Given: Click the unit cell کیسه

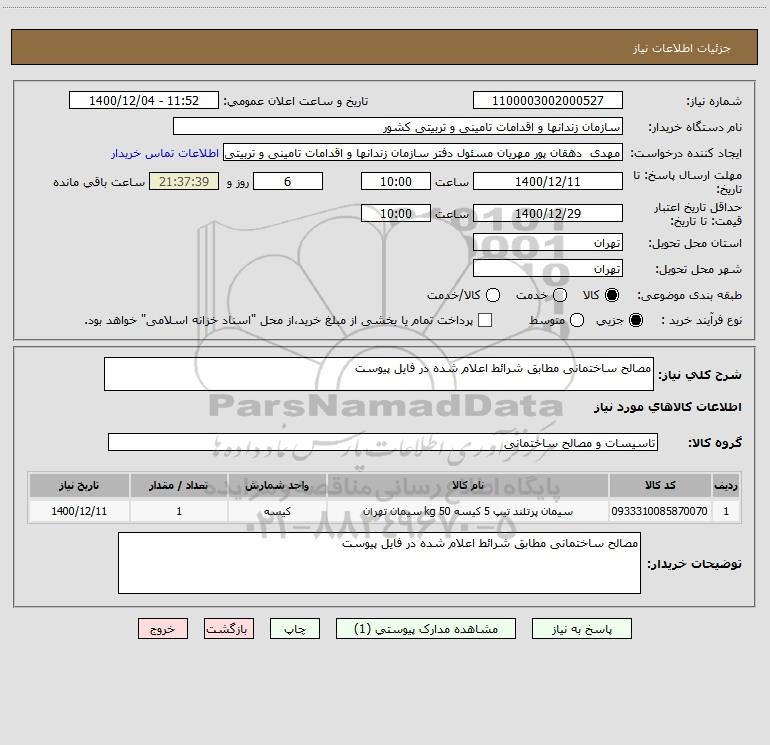Looking at the screenshot, I should coord(277,511).
